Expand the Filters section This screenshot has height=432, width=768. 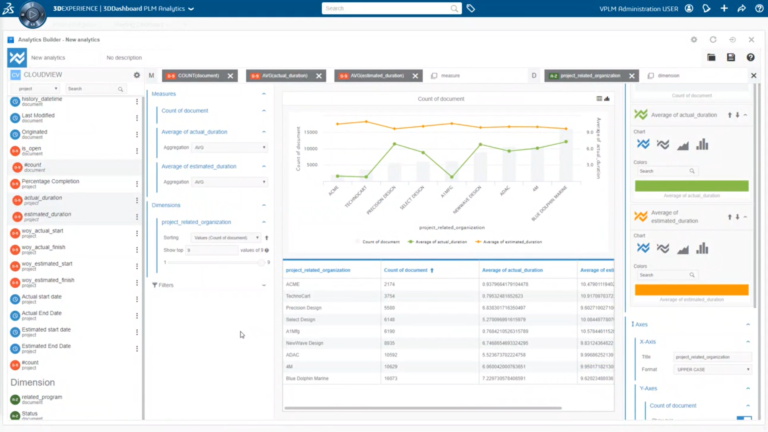click(211, 285)
